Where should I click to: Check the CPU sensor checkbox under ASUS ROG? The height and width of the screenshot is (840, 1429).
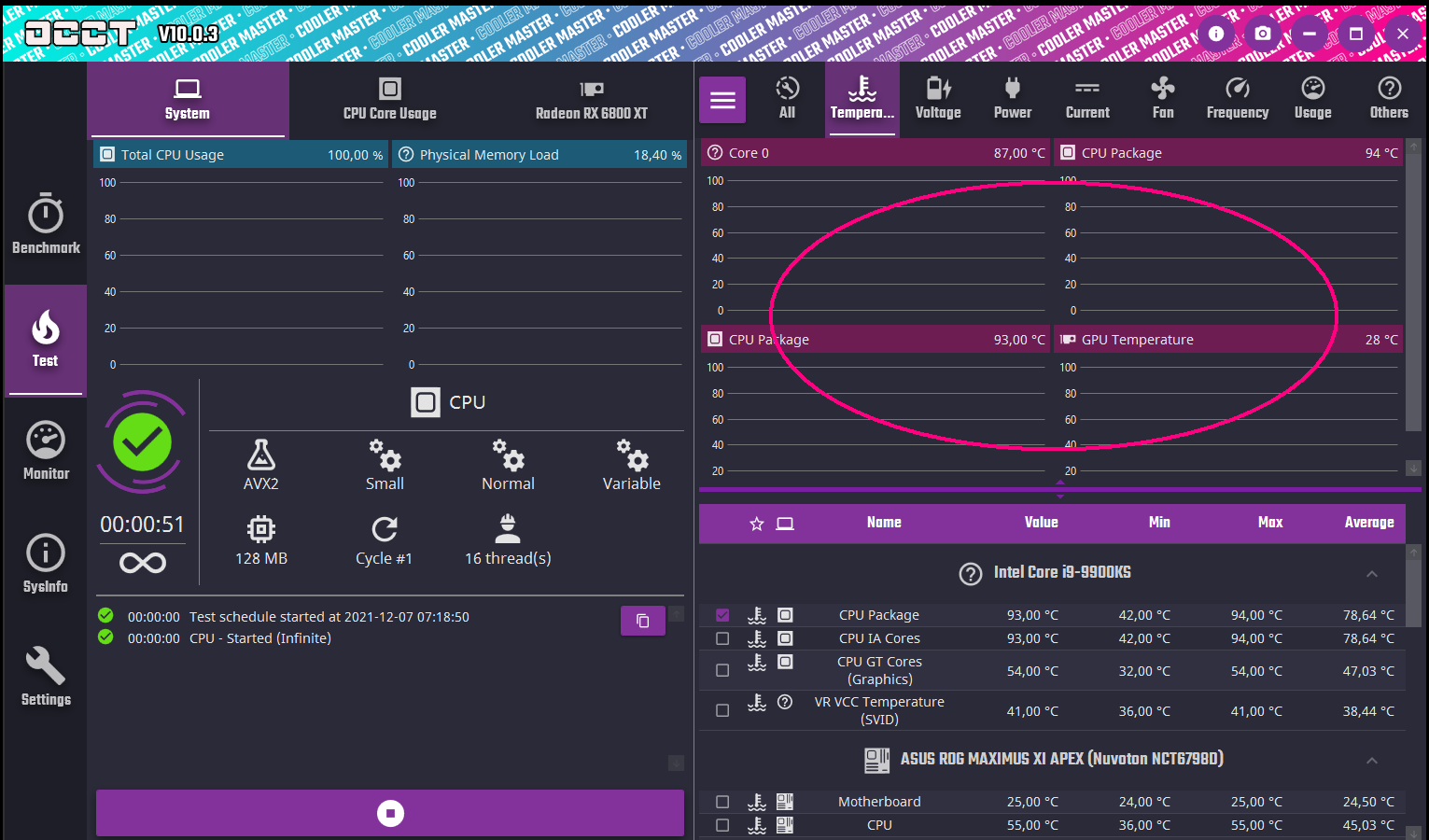[x=722, y=825]
